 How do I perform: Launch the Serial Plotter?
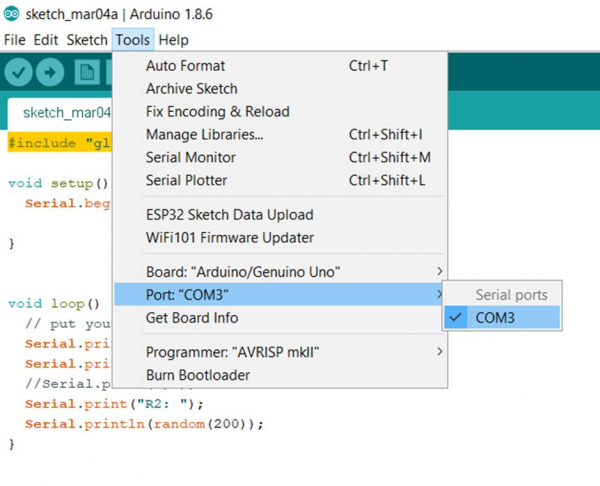pos(186,180)
